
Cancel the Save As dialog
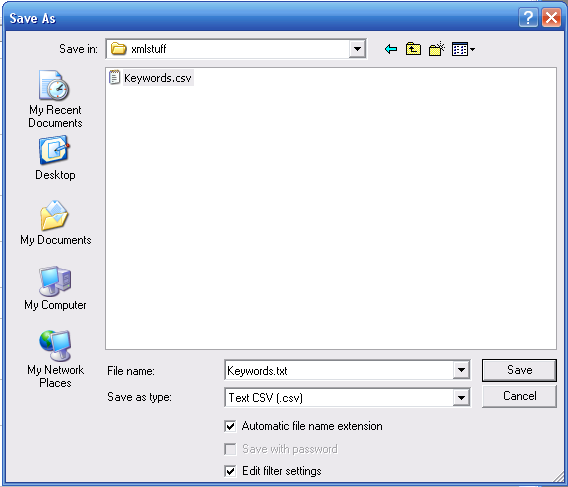519,396
